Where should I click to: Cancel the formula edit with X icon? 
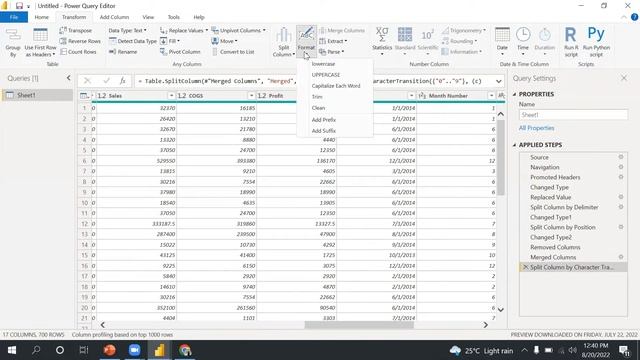click(x=87, y=81)
